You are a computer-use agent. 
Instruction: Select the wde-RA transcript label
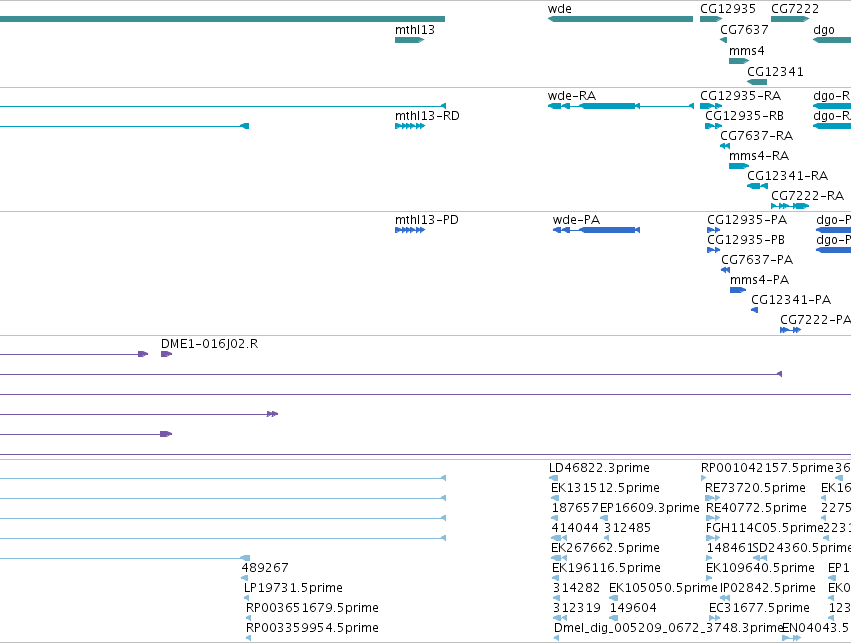[571, 96]
